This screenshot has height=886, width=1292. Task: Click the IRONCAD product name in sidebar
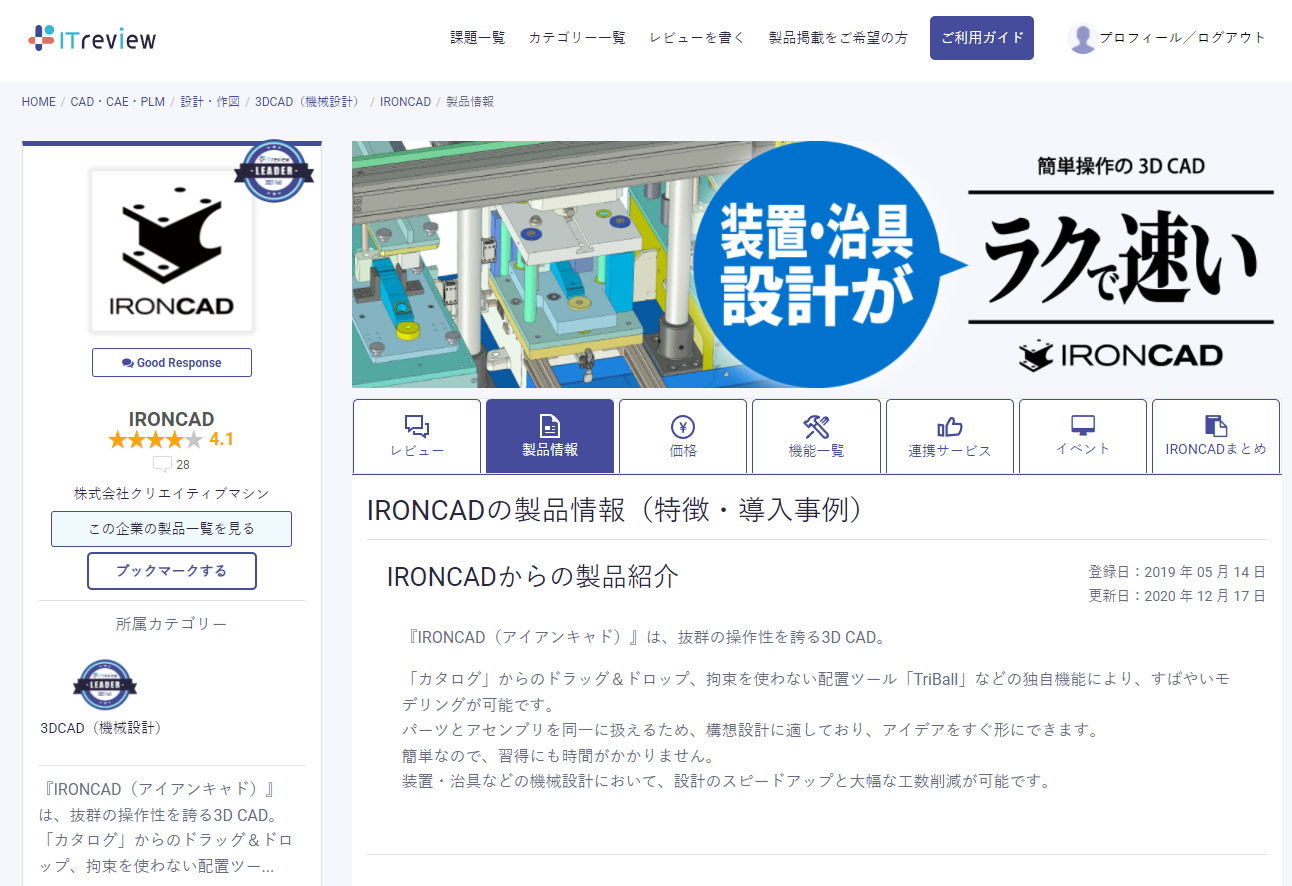click(x=172, y=419)
